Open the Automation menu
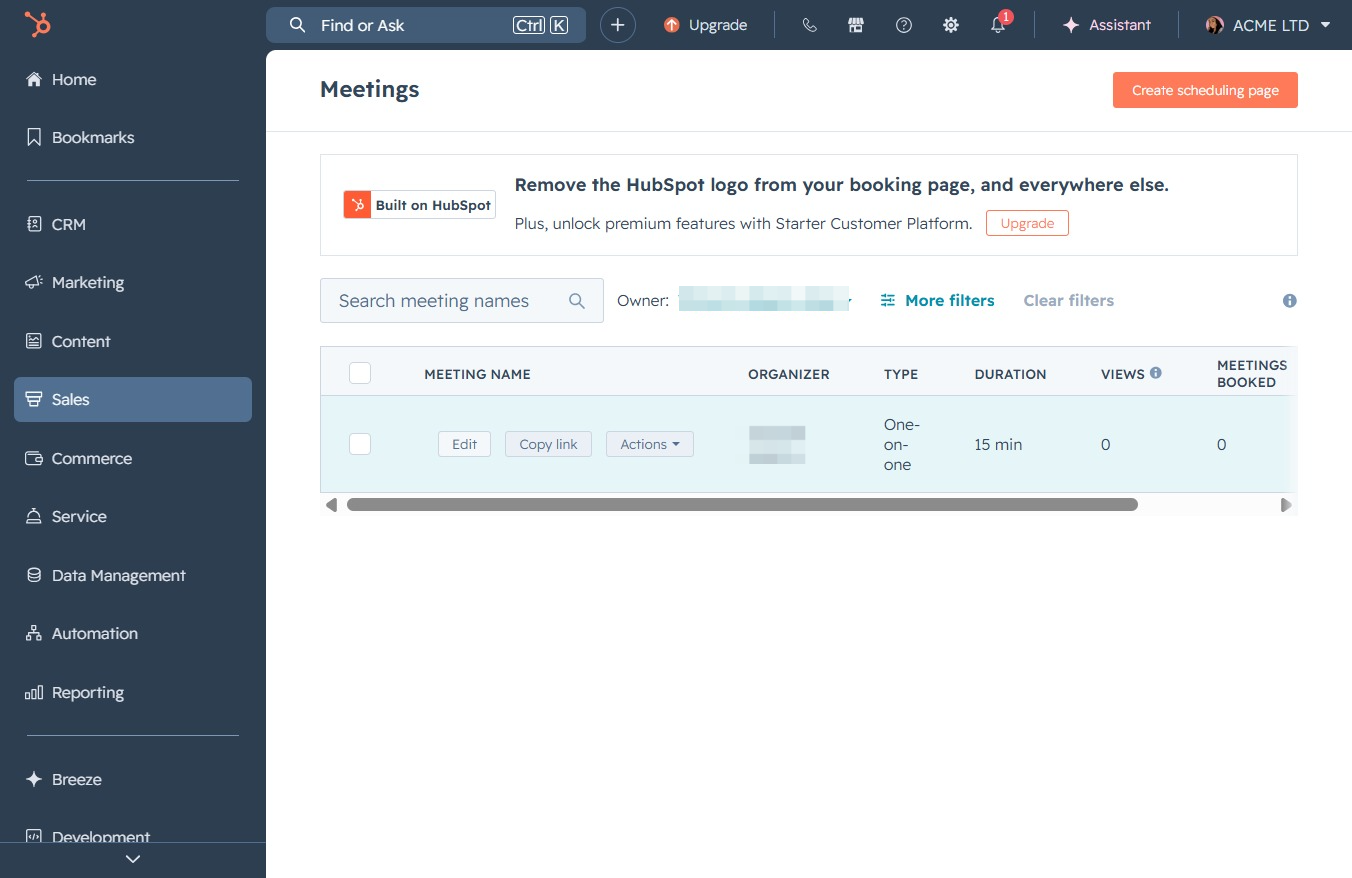Image resolution: width=1352 pixels, height=878 pixels. tap(133, 633)
